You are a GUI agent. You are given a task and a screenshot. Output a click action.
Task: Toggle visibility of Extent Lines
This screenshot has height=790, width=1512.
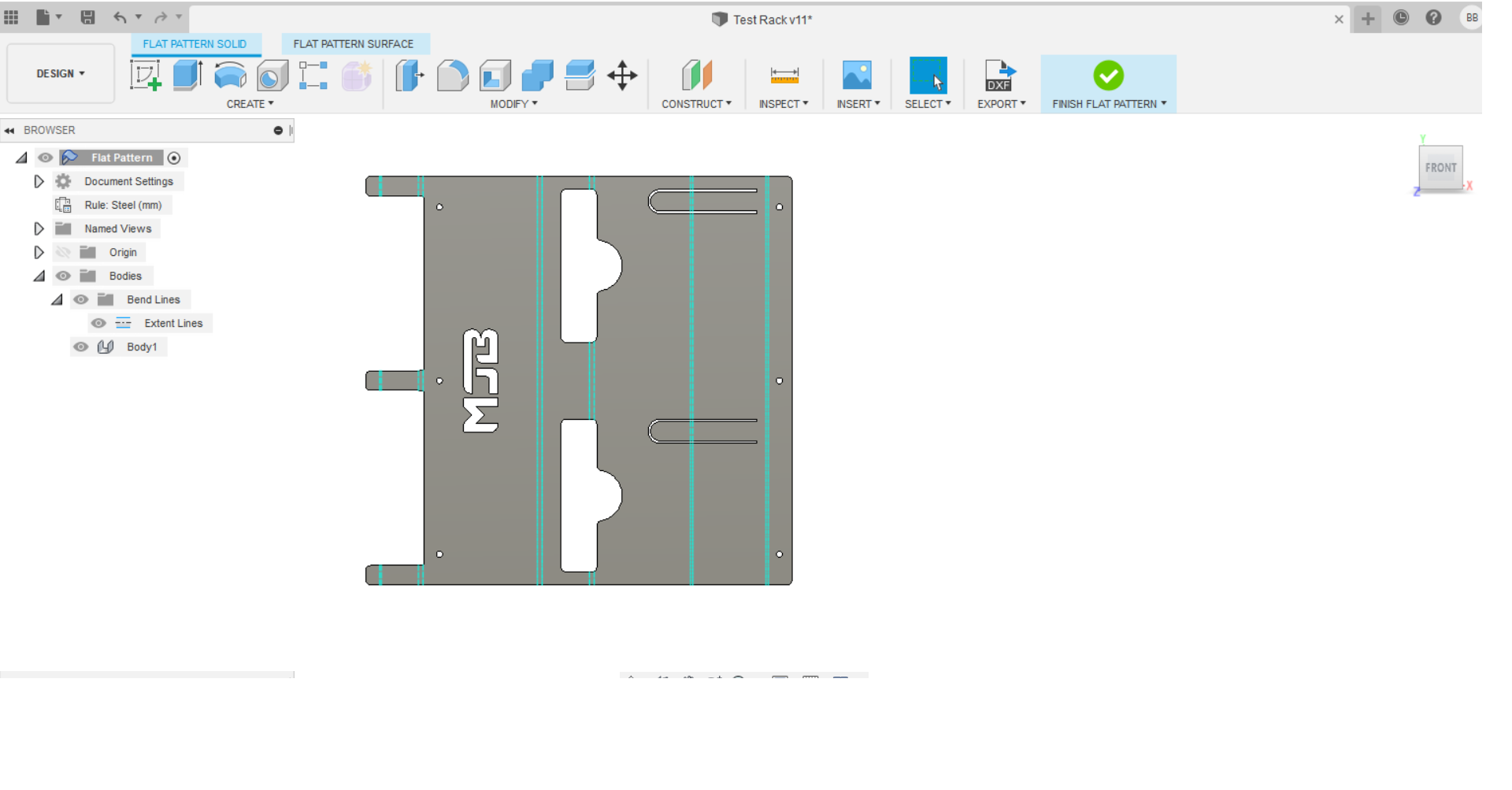pyautogui.click(x=98, y=323)
